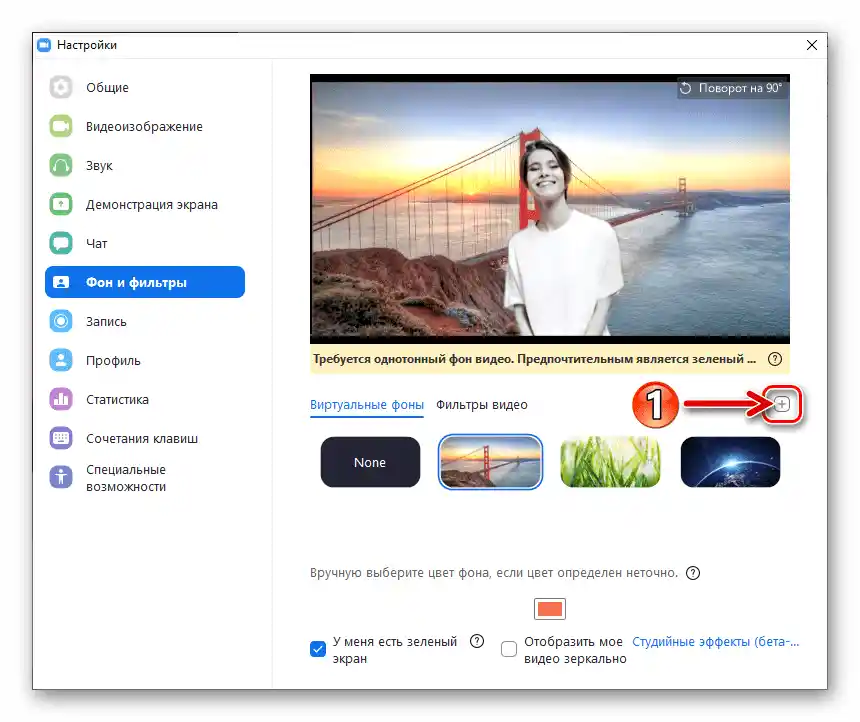The height and width of the screenshot is (722, 860).
Task: Go to Демонстрация экрана settings label
Action: point(152,205)
